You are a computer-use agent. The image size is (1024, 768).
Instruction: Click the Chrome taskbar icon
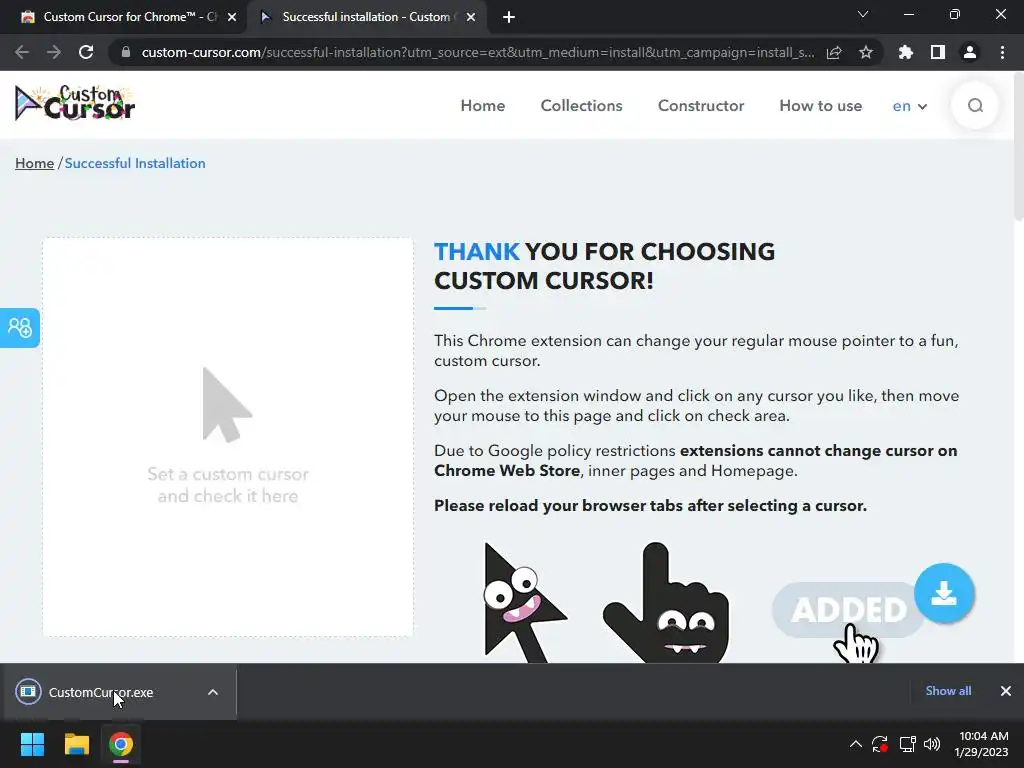pos(121,744)
